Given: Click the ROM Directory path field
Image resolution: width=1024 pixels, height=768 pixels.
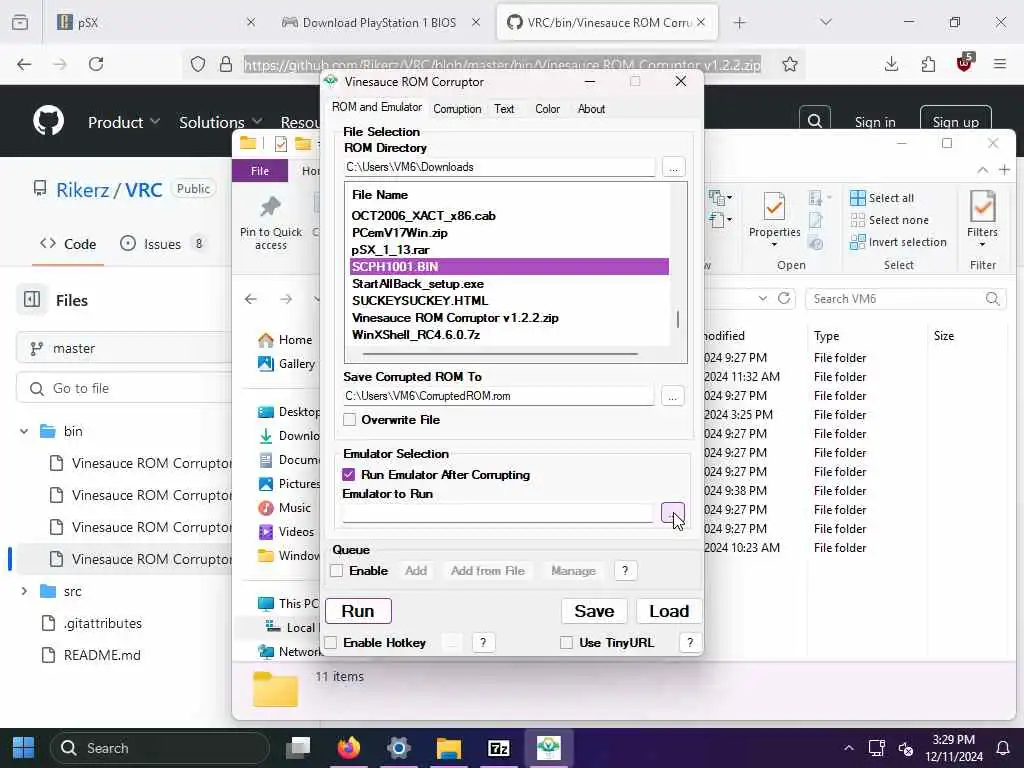Looking at the screenshot, I should (x=499, y=167).
